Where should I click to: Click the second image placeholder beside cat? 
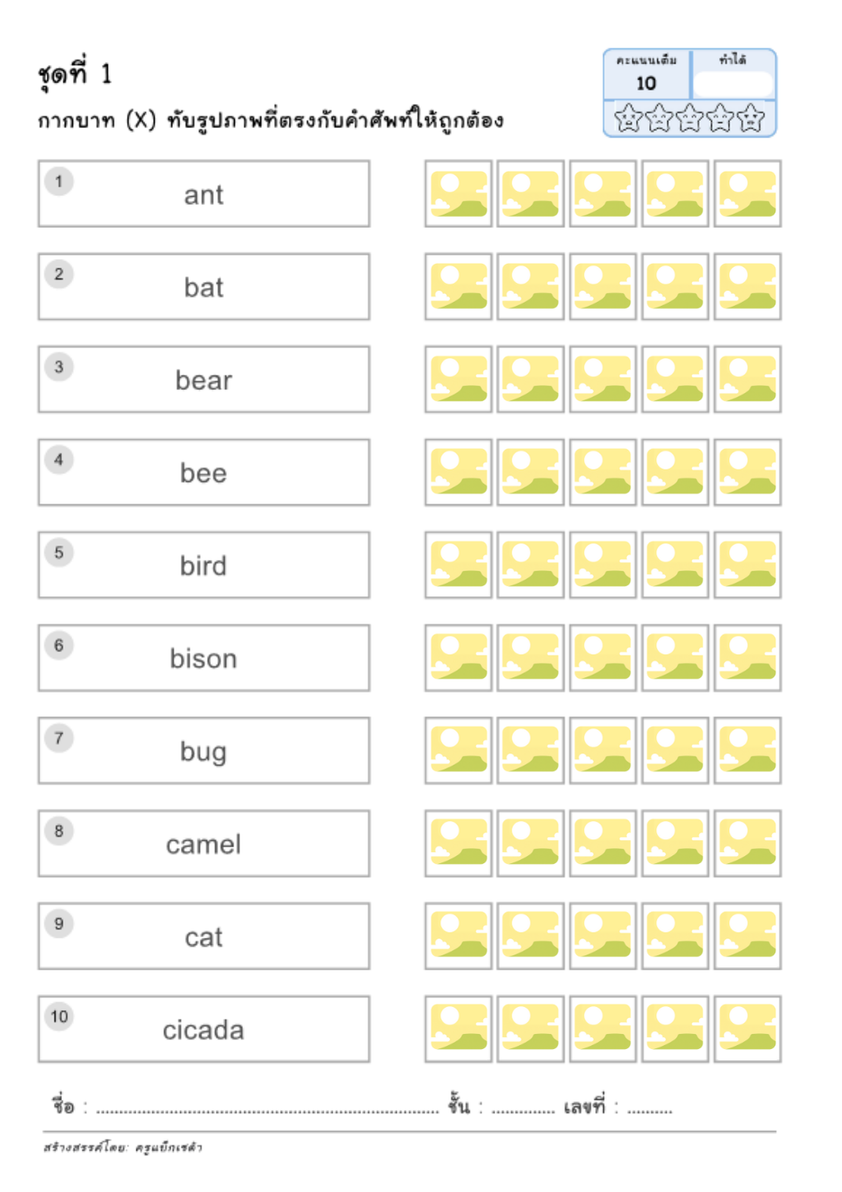pos(530,936)
